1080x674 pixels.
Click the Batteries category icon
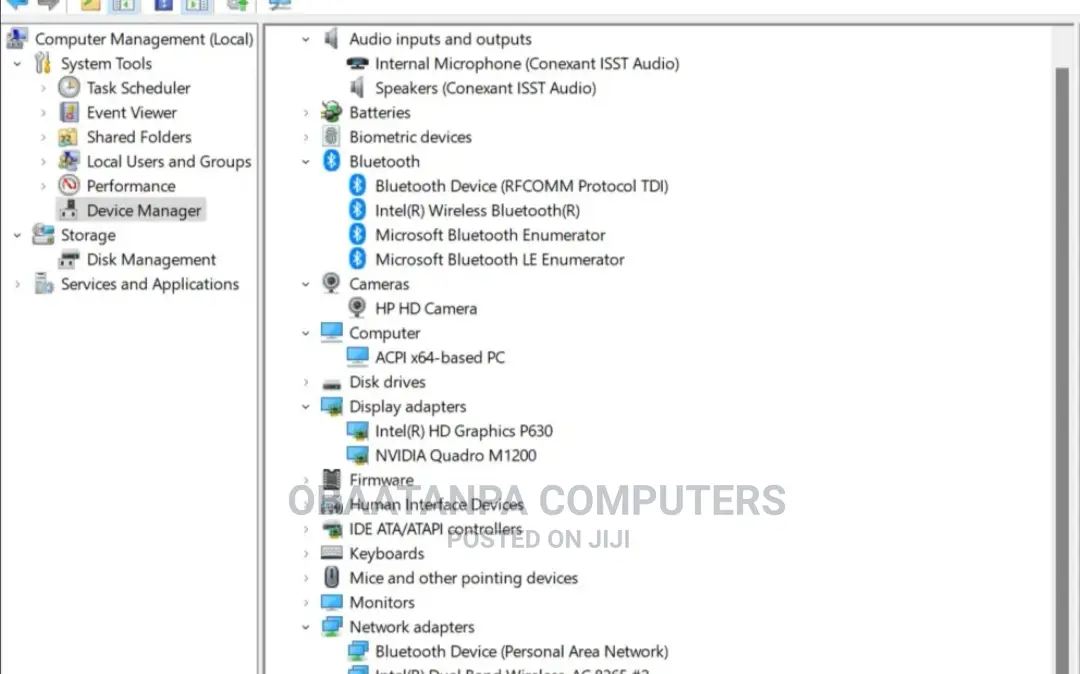331,112
